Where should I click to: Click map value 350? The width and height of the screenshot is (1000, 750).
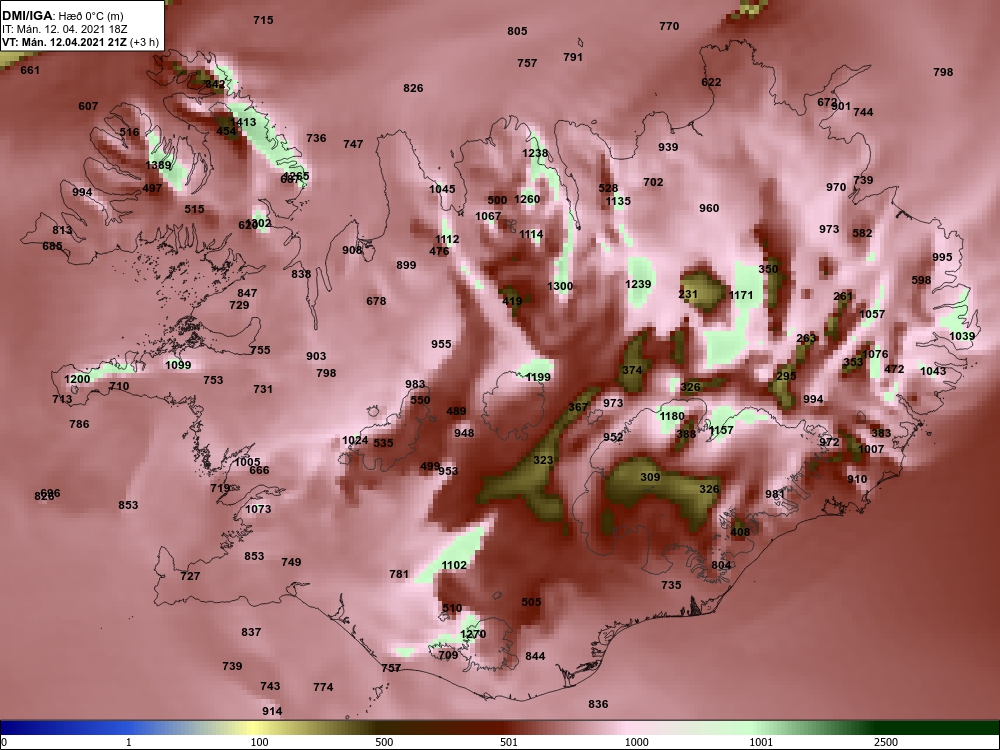pos(768,269)
